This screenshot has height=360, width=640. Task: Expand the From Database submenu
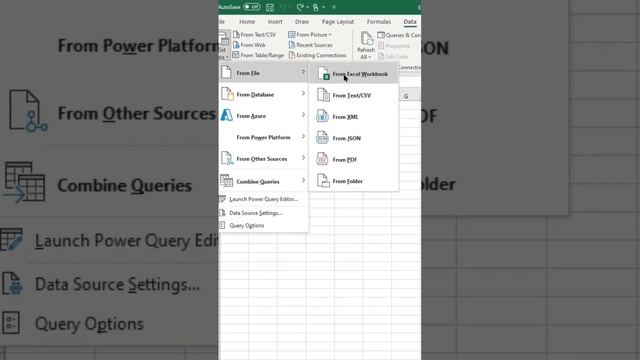tap(263, 94)
